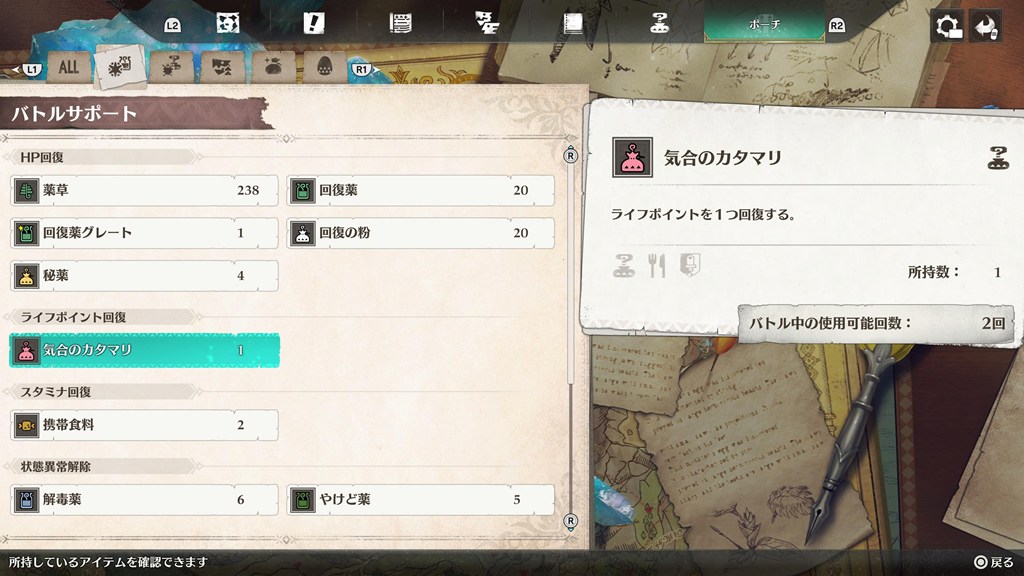Choose the pouch-with-sparkle category tab

(x=273, y=67)
